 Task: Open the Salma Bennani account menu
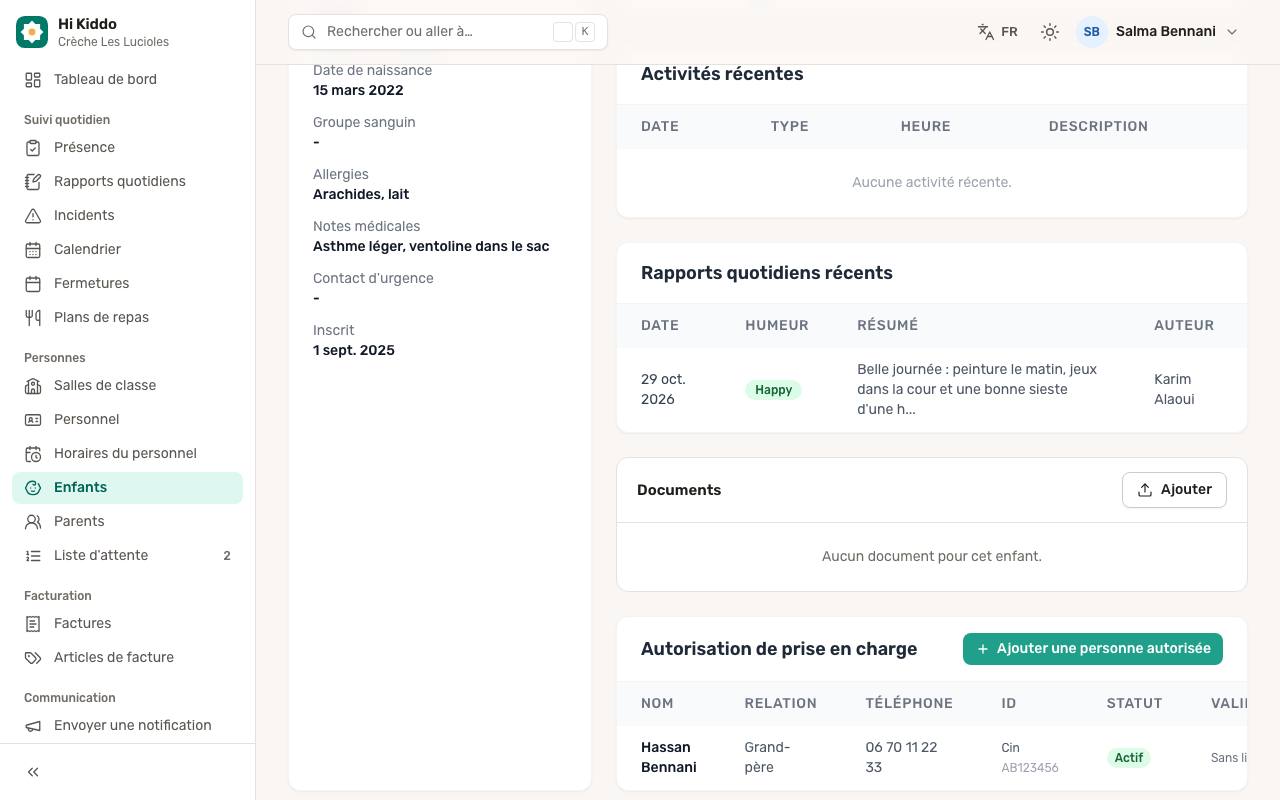tap(1158, 32)
